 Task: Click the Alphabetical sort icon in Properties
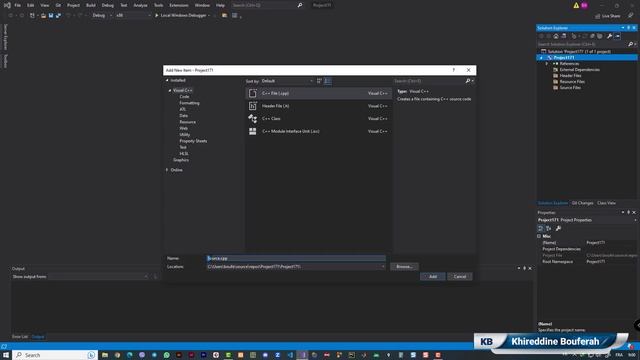click(549, 229)
